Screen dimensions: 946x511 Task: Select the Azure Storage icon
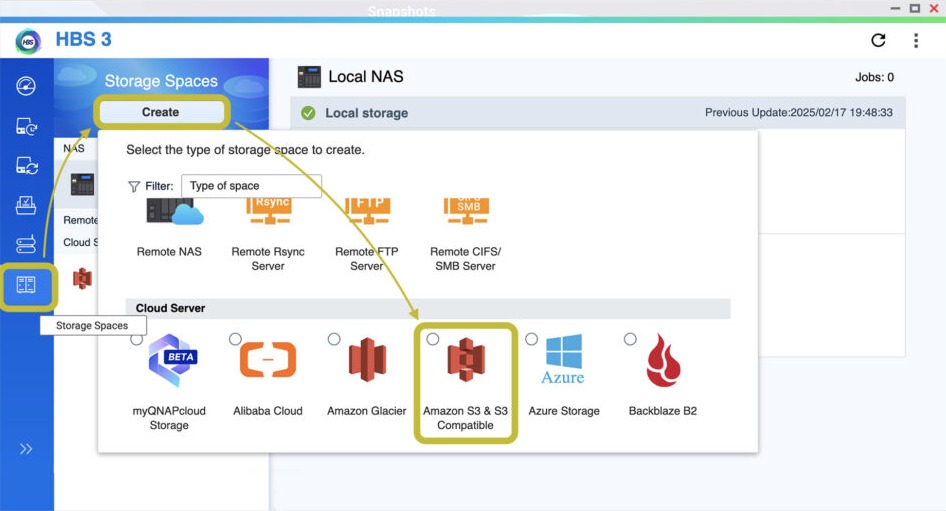(563, 360)
